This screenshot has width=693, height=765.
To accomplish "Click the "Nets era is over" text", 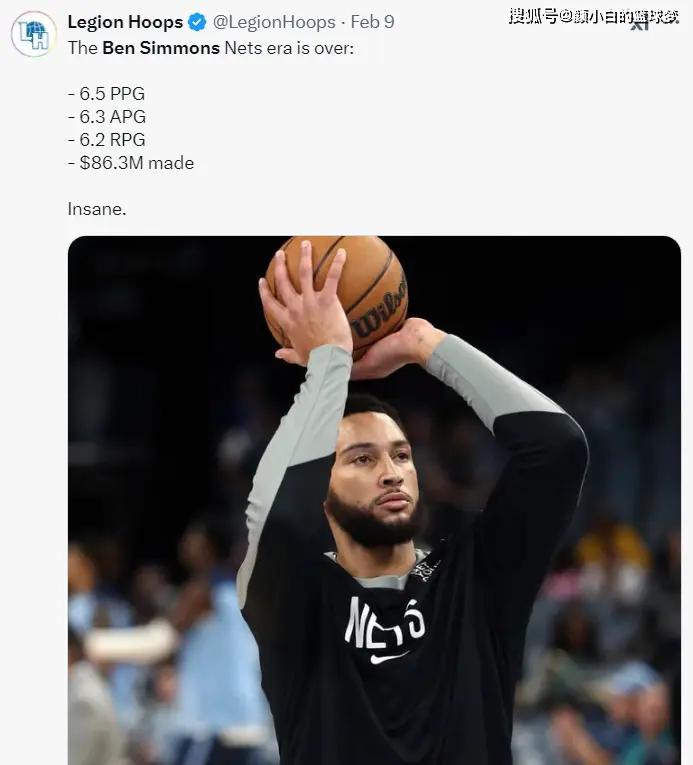I will [x=289, y=48].
